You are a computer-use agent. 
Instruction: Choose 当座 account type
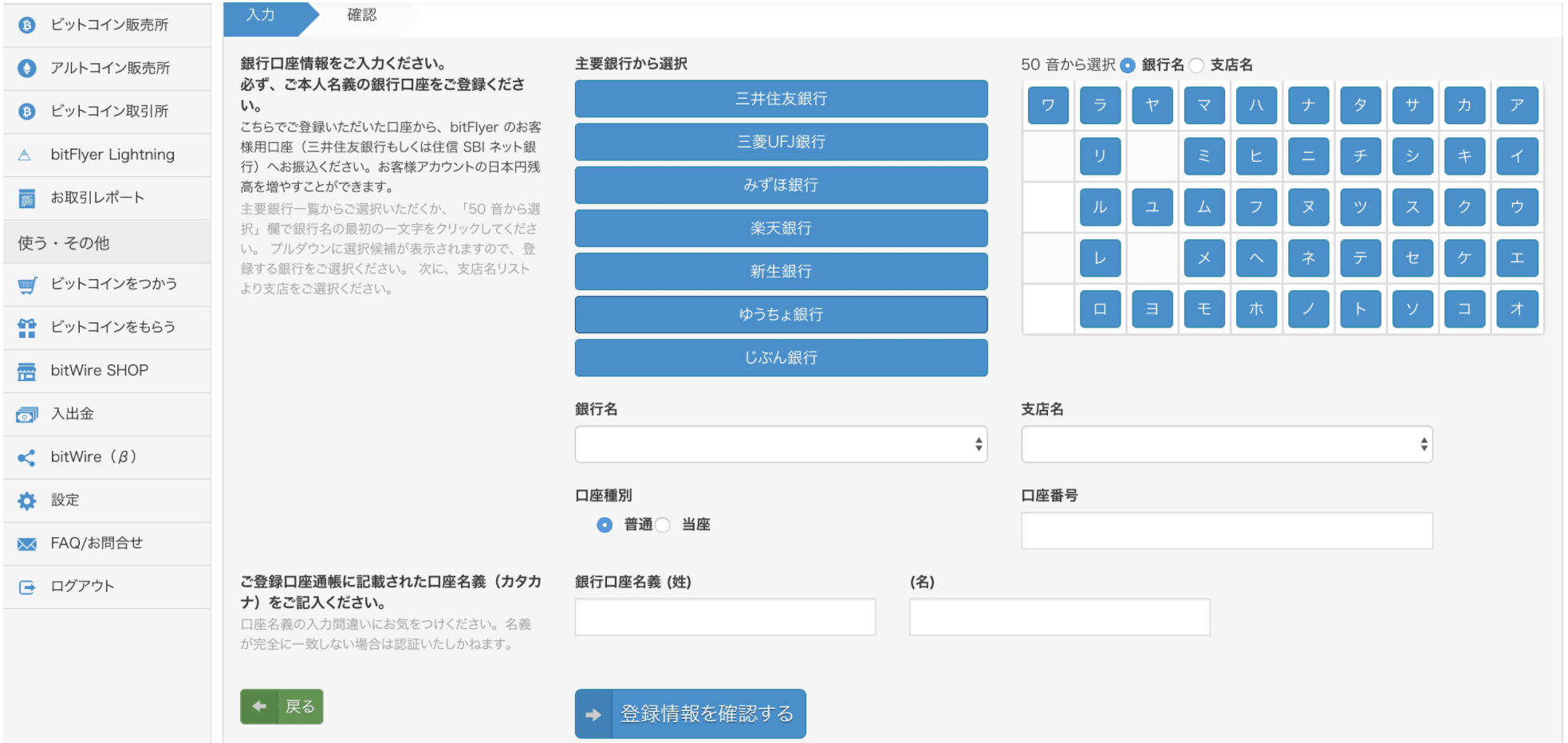(x=662, y=525)
